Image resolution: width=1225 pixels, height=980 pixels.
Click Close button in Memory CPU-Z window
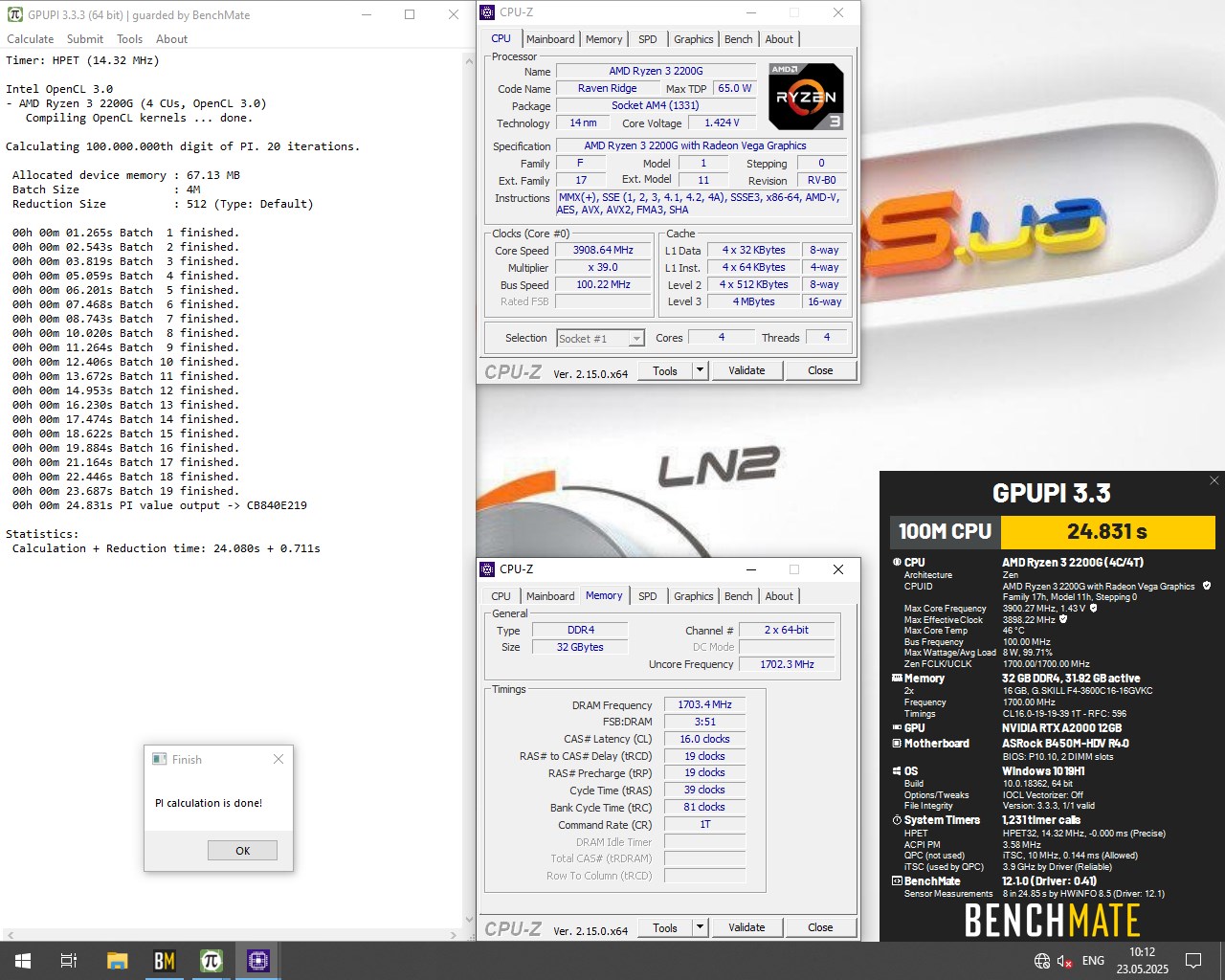pos(820,927)
